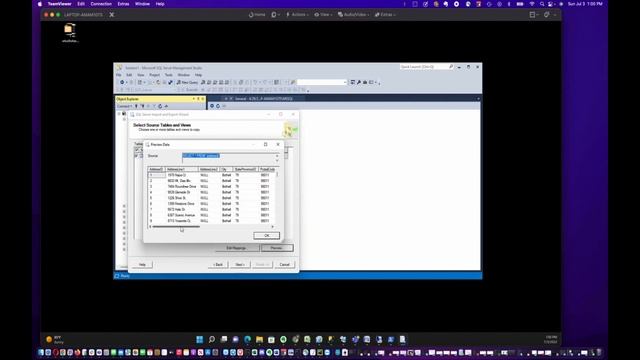Click the folder icon on the remote desktop
The height and width of the screenshot is (360, 640).
[x=70, y=31]
